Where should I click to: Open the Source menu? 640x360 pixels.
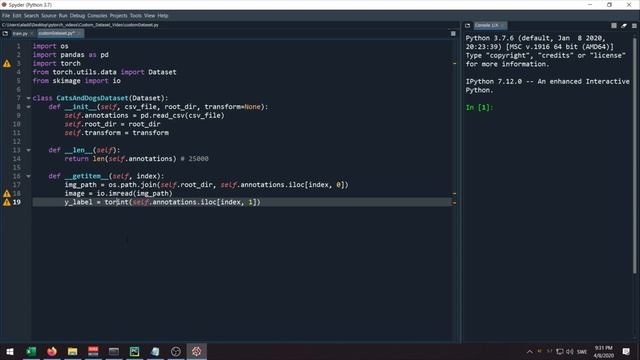(x=49, y=16)
